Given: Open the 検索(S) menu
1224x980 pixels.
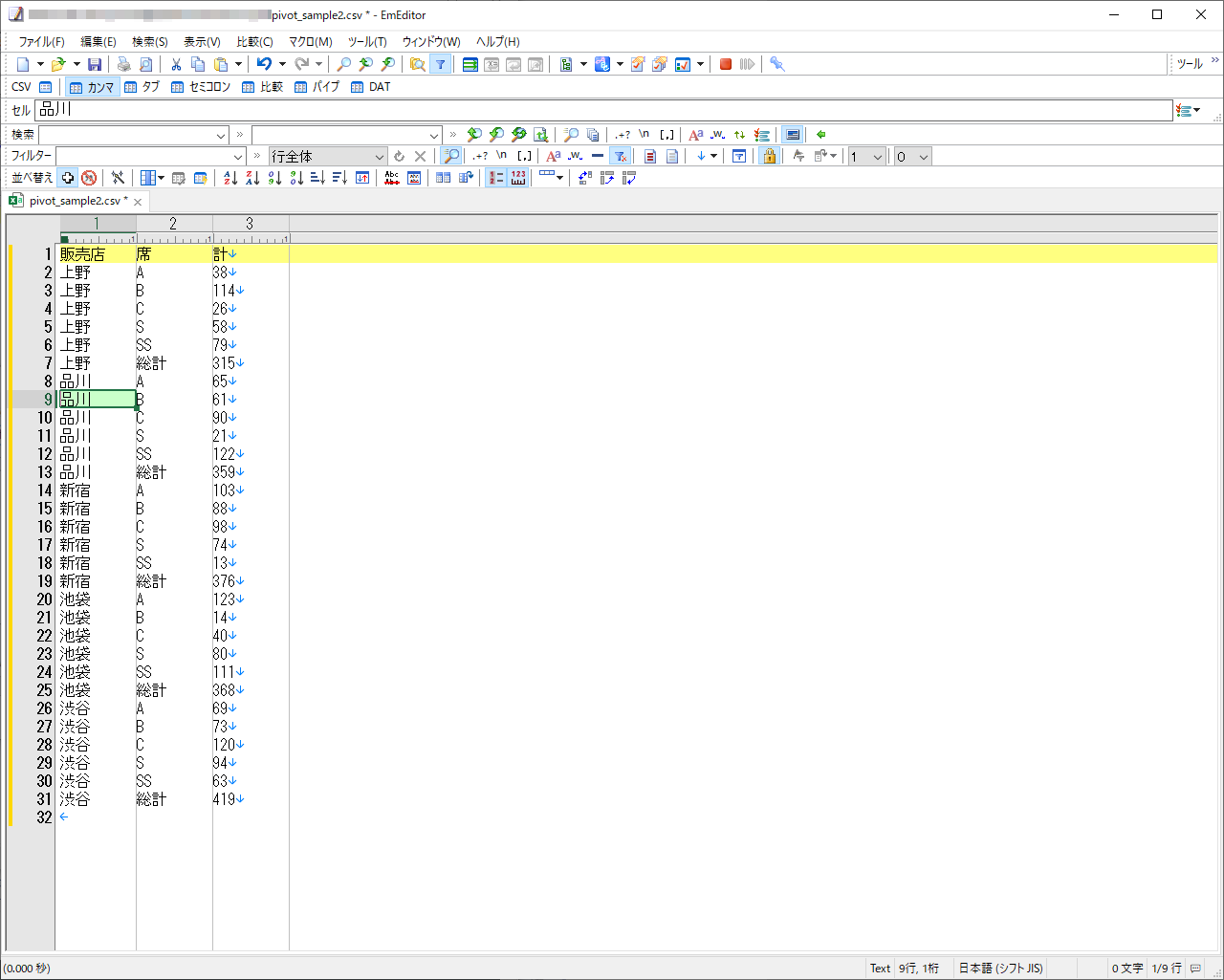Looking at the screenshot, I should pyautogui.click(x=150, y=42).
